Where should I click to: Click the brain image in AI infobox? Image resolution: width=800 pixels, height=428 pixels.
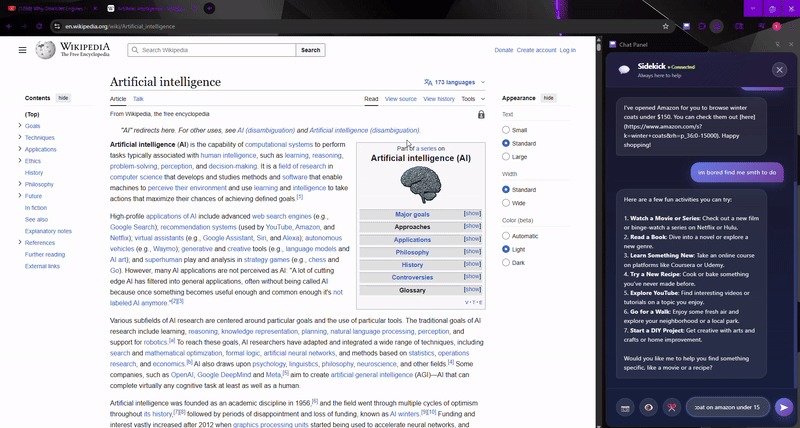tap(420, 185)
